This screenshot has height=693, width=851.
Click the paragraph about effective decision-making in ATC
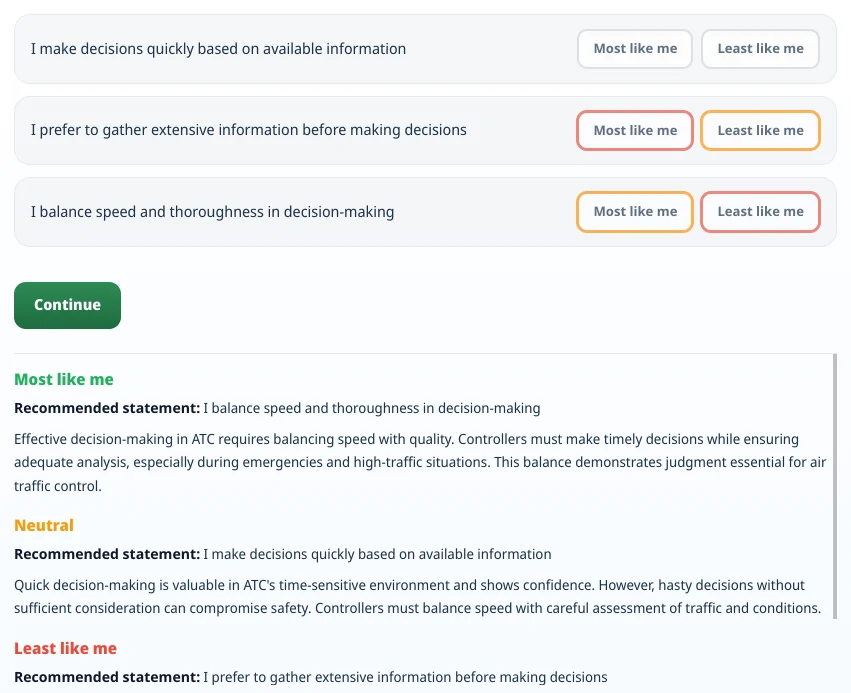[420, 462]
